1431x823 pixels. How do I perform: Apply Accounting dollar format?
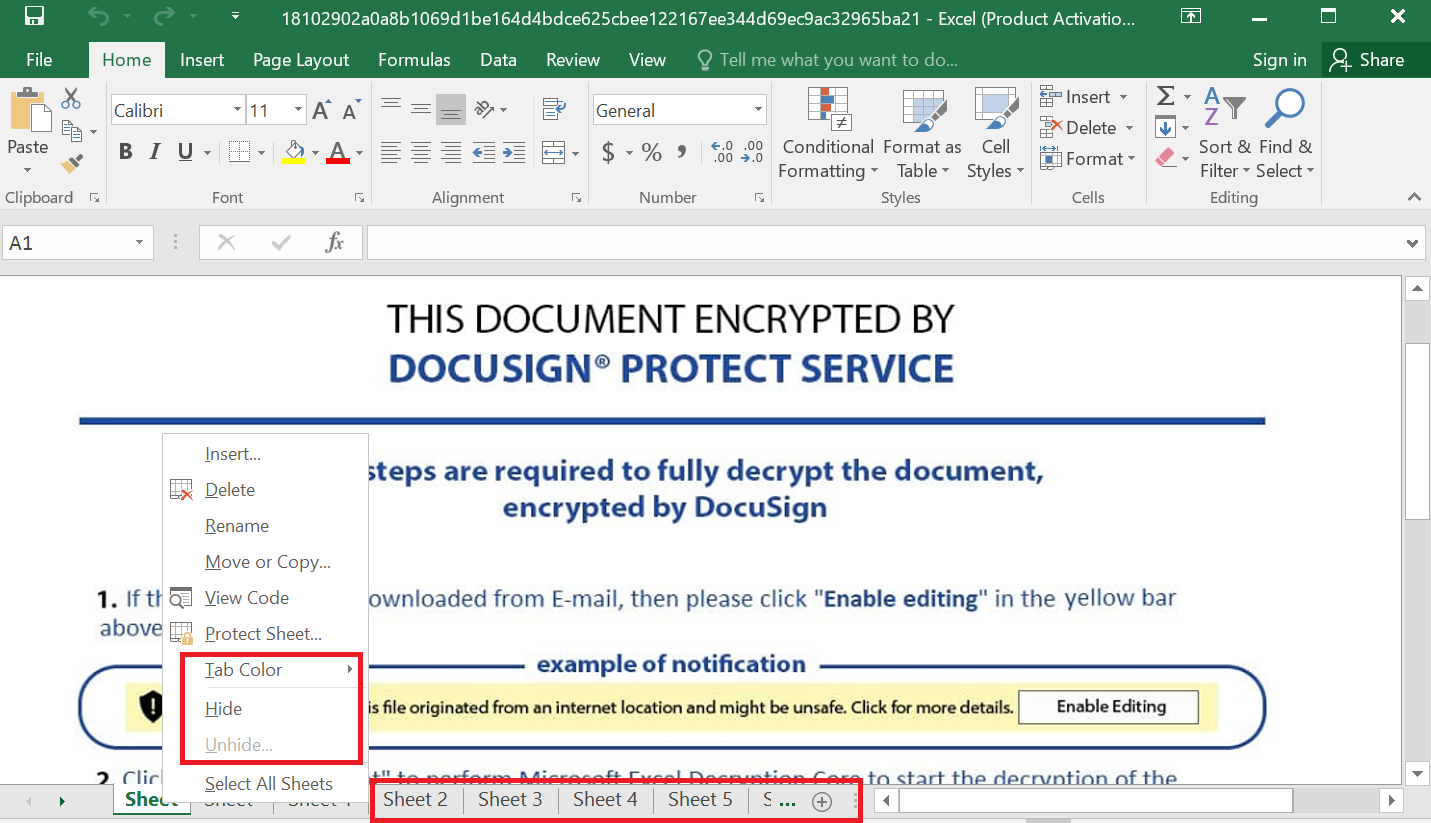608,153
